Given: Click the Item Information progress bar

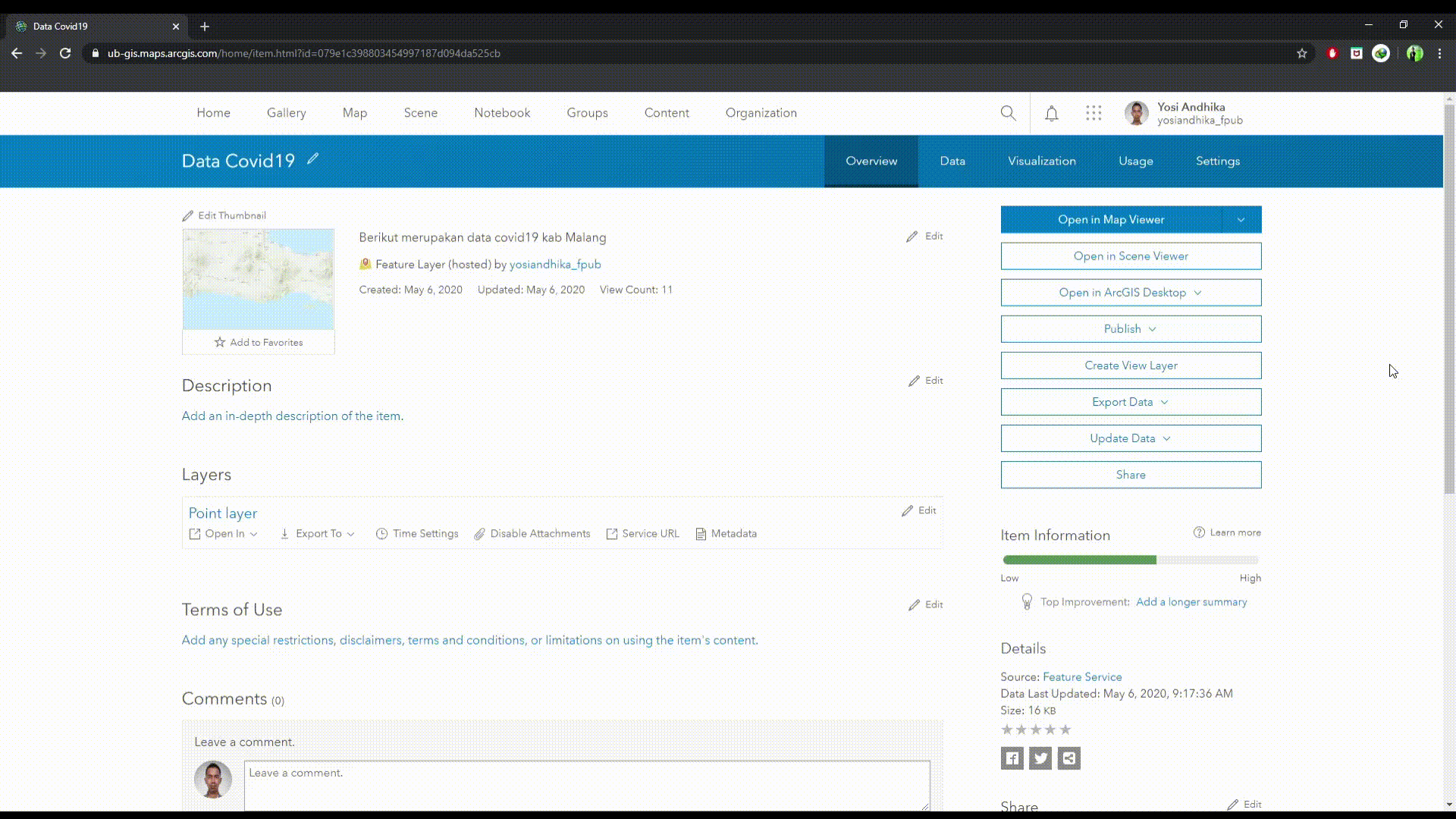Looking at the screenshot, I should [x=1130, y=560].
